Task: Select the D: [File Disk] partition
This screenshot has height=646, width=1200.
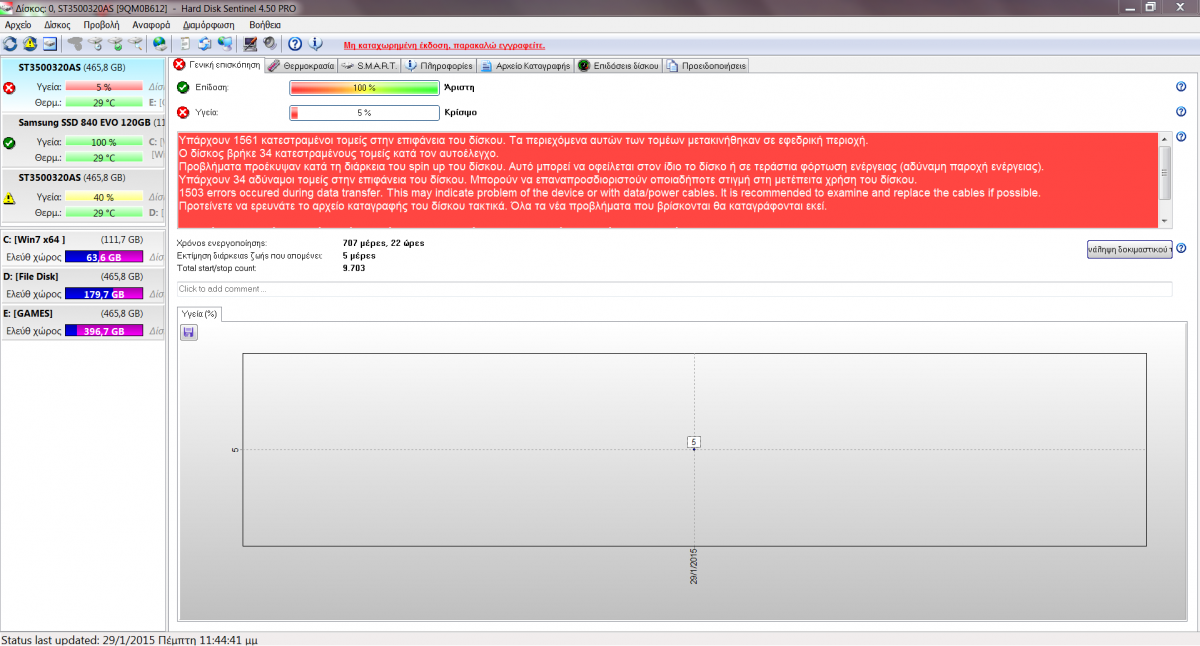Action: 84,286
